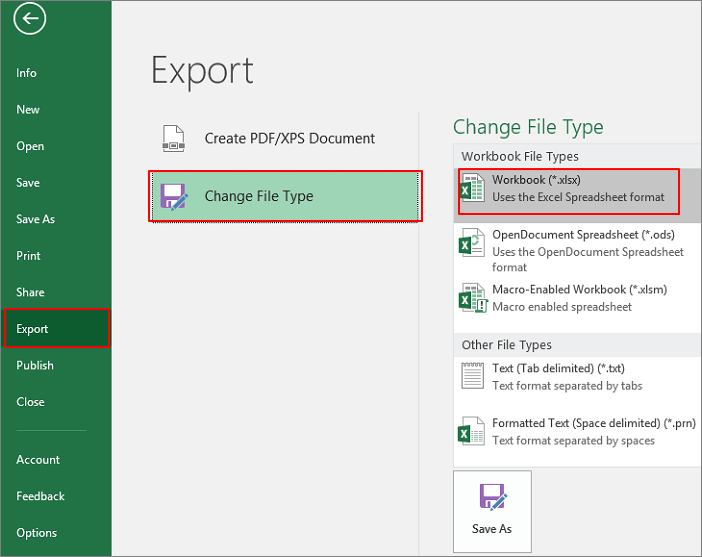Select the Publish menu item

point(35,365)
